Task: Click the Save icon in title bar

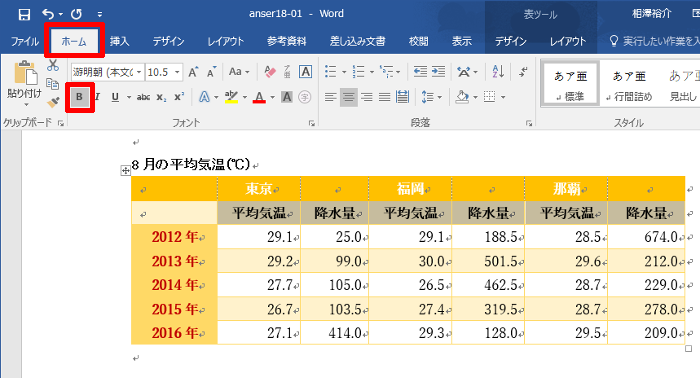Action: click(24, 14)
